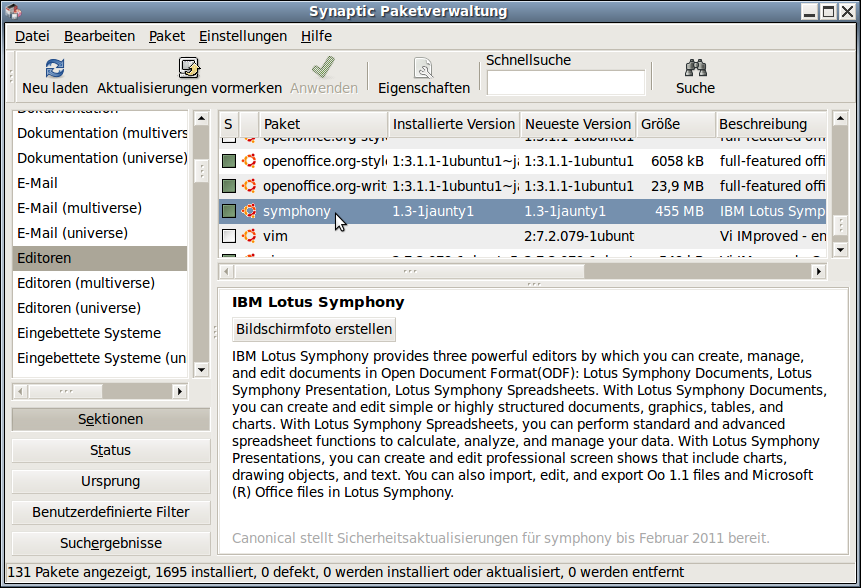Toggle the vim package status checkbox
Image resolution: width=861 pixels, height=588 pixels.
229,237
